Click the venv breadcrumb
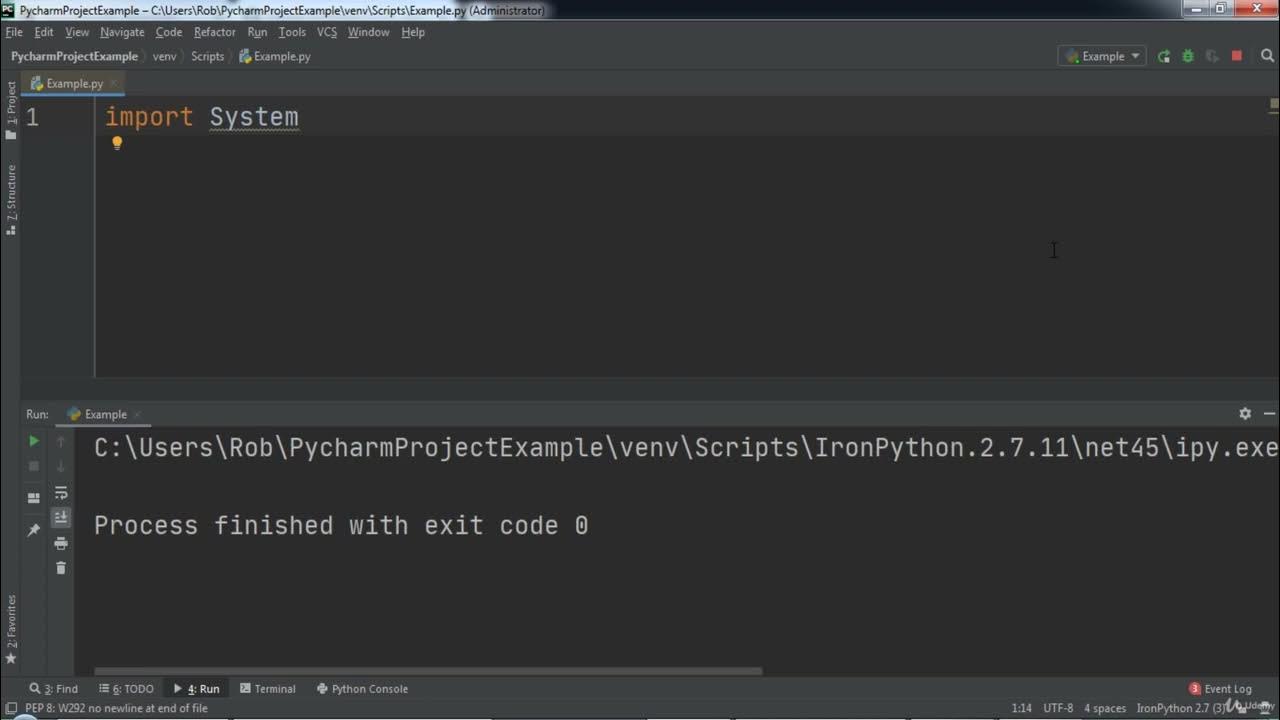The height and width of the screenshot is (720, 1280). point(164,57)
